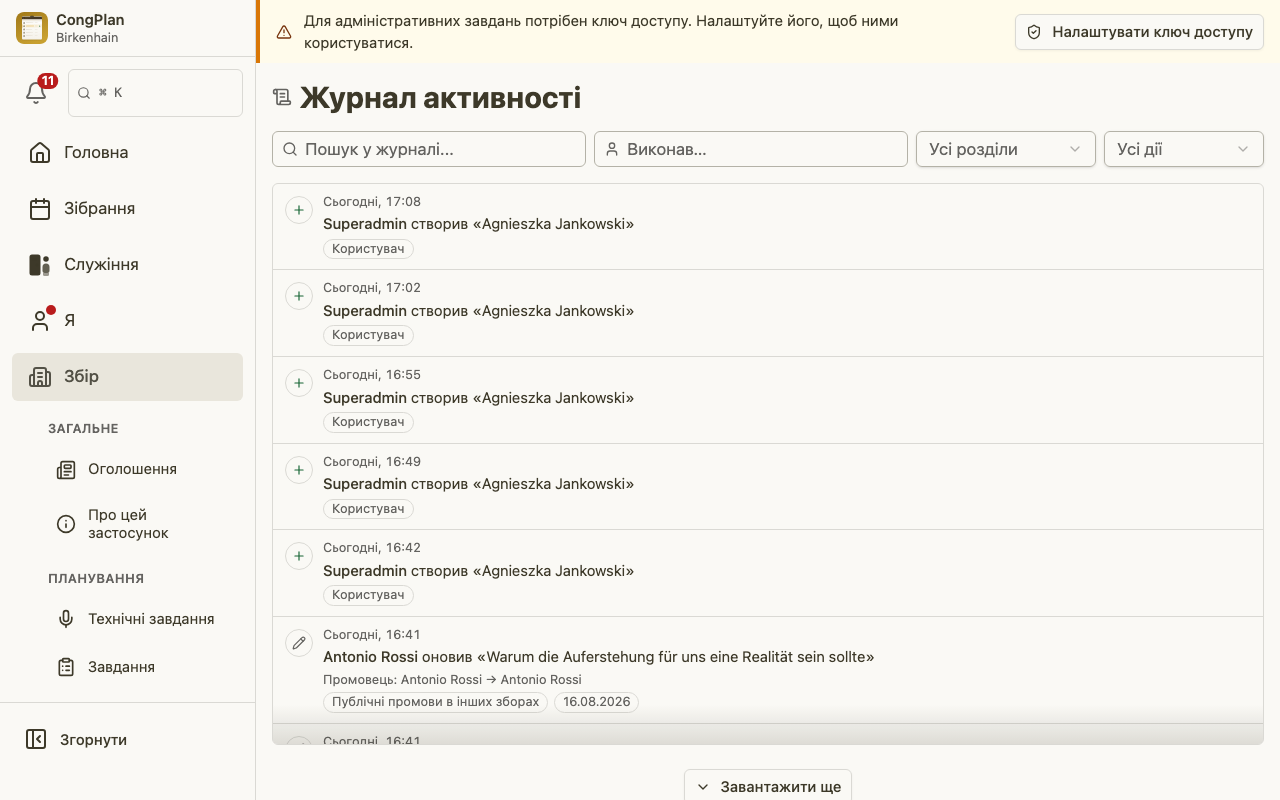
Task: Open the Усі дії dropdown
Action: [x=1184, y=149]
